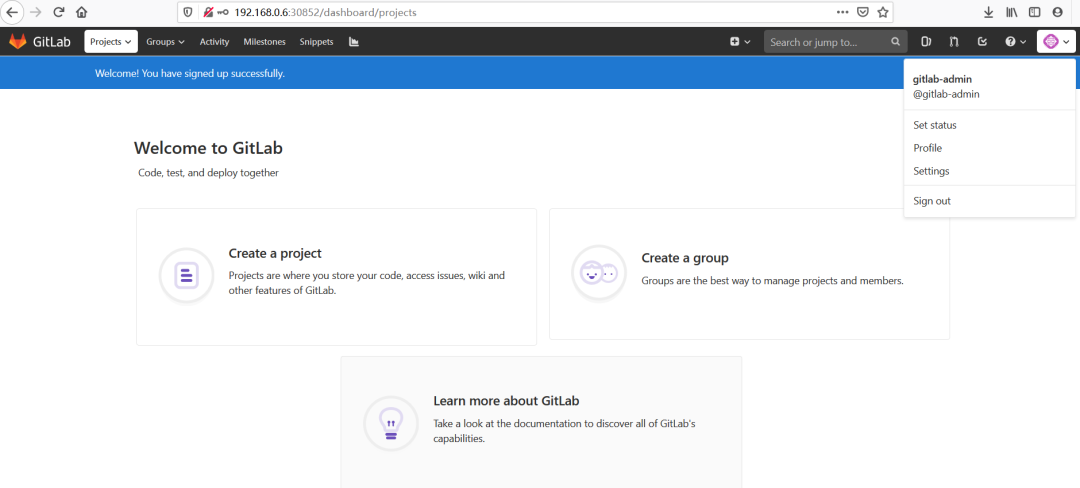Open the browser library icon

pos(1012,12)
